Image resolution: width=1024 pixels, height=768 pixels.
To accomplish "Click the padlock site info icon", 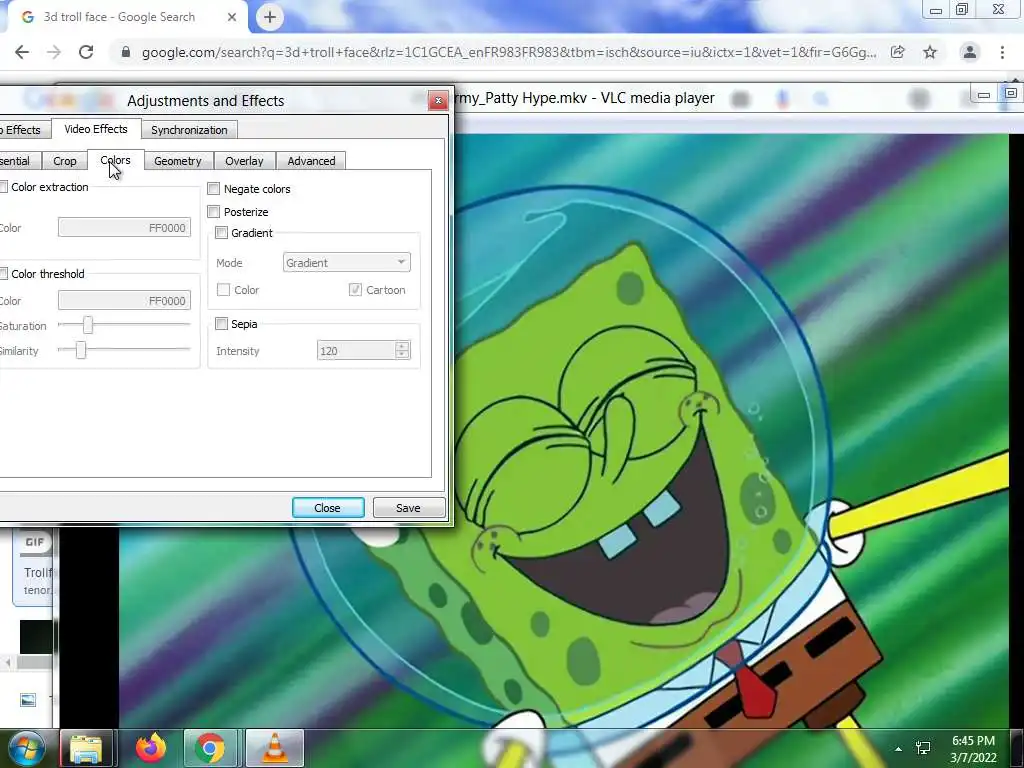I will [126, 52].
